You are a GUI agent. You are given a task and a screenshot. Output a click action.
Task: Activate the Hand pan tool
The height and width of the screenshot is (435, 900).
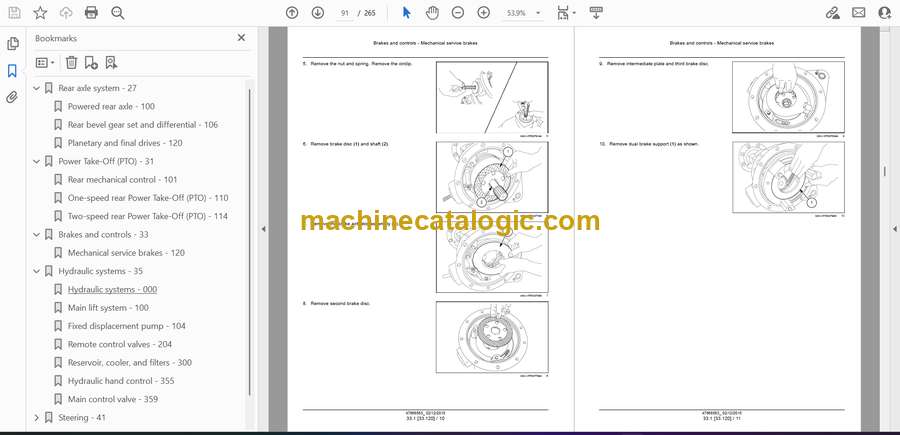[432, 13]
